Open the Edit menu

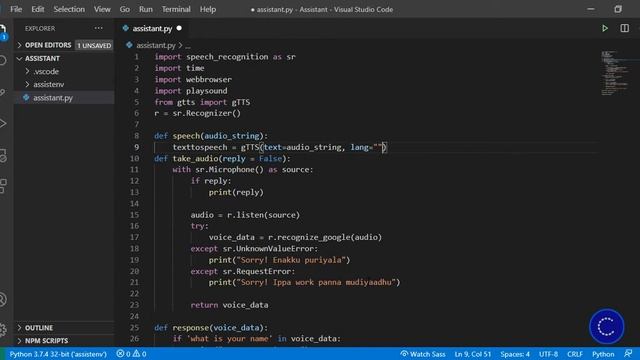pyautogui.click(x=38, y=9)
